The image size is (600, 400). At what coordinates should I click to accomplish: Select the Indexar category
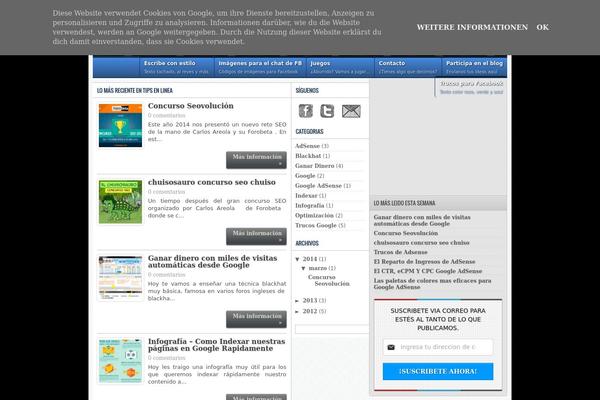coord(306,196)
